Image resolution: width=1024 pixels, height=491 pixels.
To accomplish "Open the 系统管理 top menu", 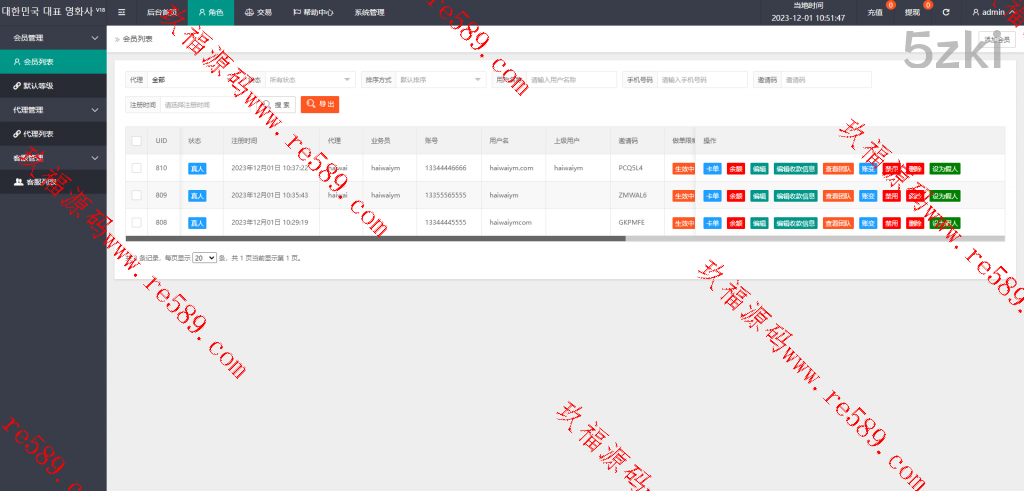I will [x=369, y=13].
